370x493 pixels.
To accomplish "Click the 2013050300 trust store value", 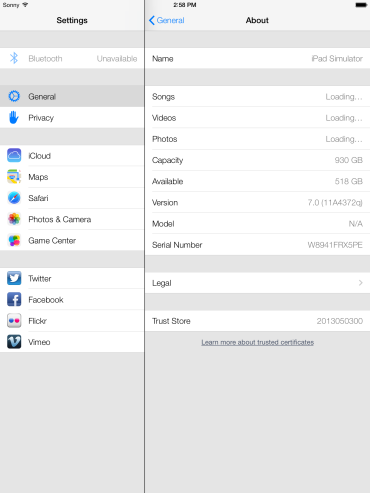I will coord(340,321).
